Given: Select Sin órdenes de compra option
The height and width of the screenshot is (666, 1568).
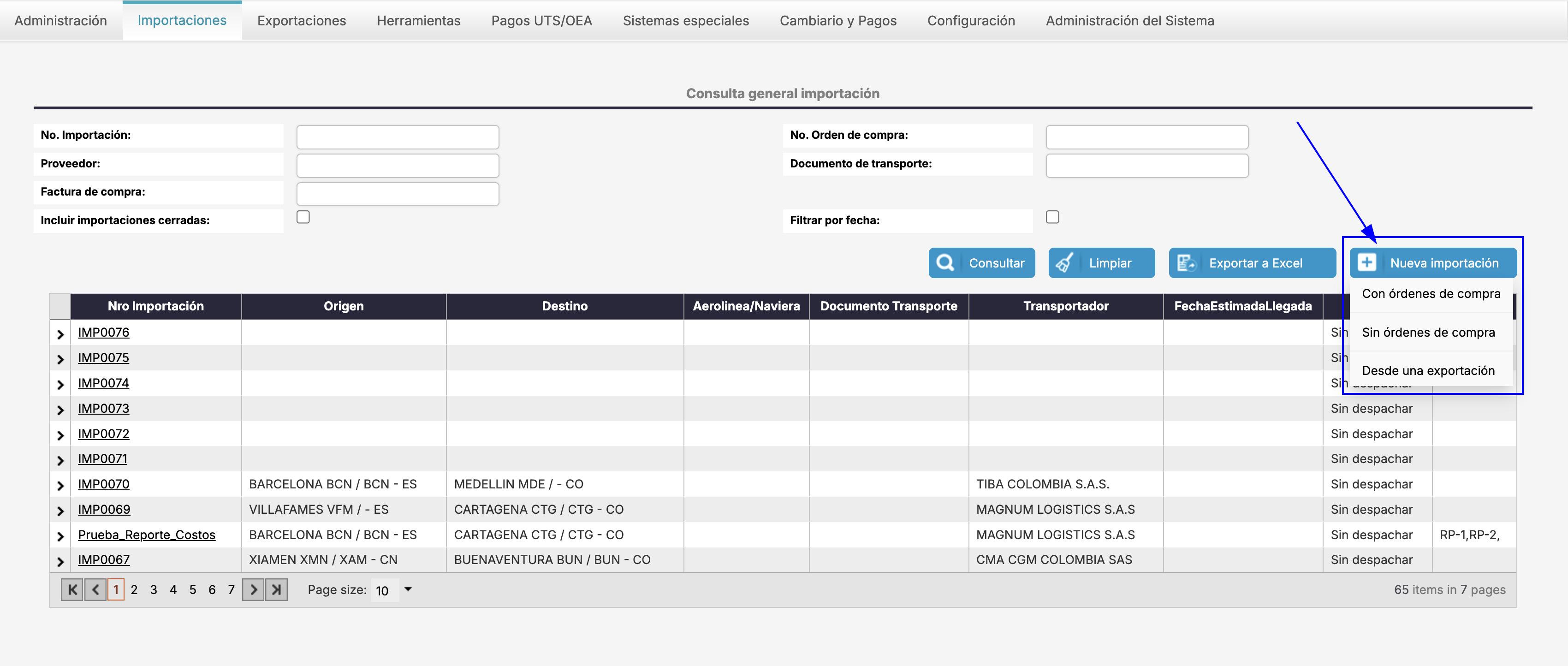Looking at the screenshot, I should pyautogui.click(x=1428, y=333).
